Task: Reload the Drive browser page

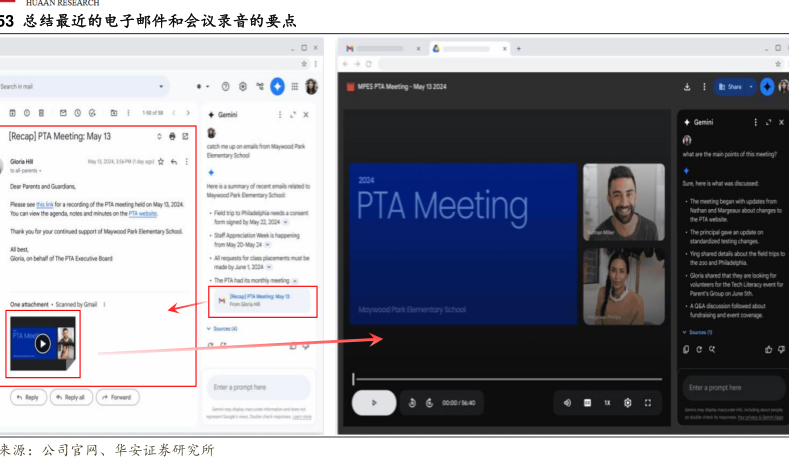Action: [x=368, y=64]
